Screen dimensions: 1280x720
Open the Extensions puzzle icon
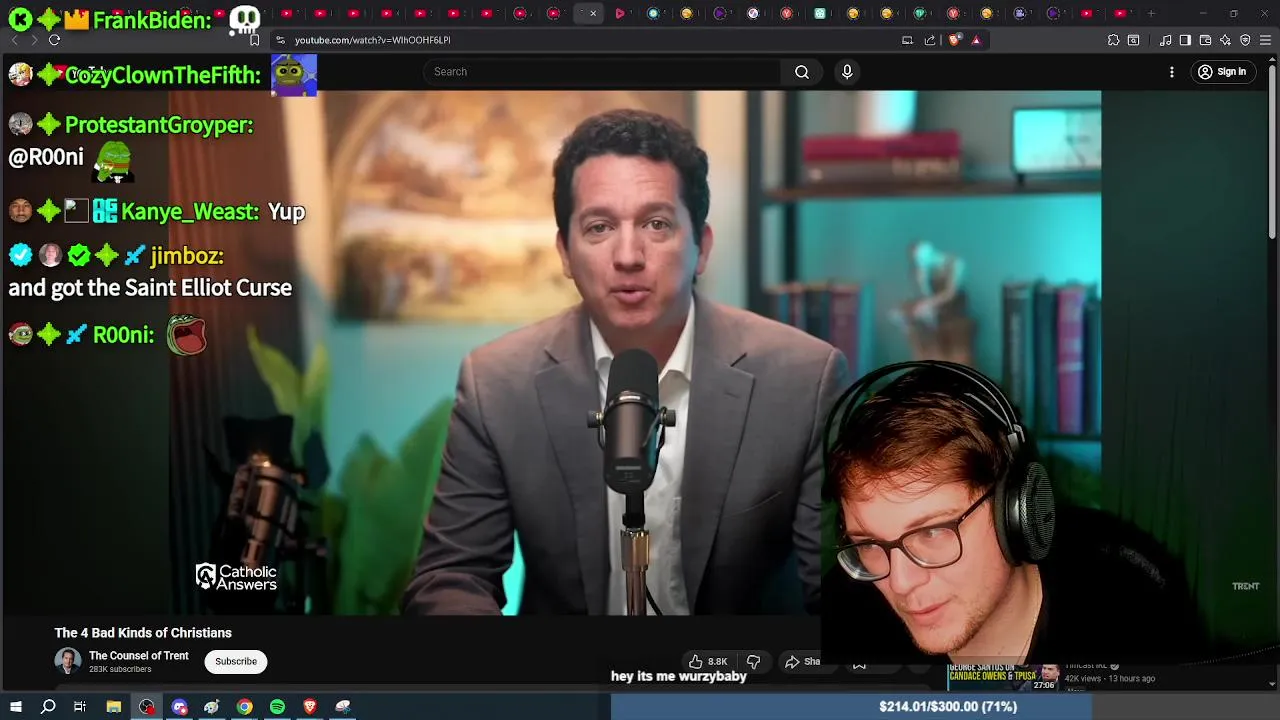(1113, 40)
